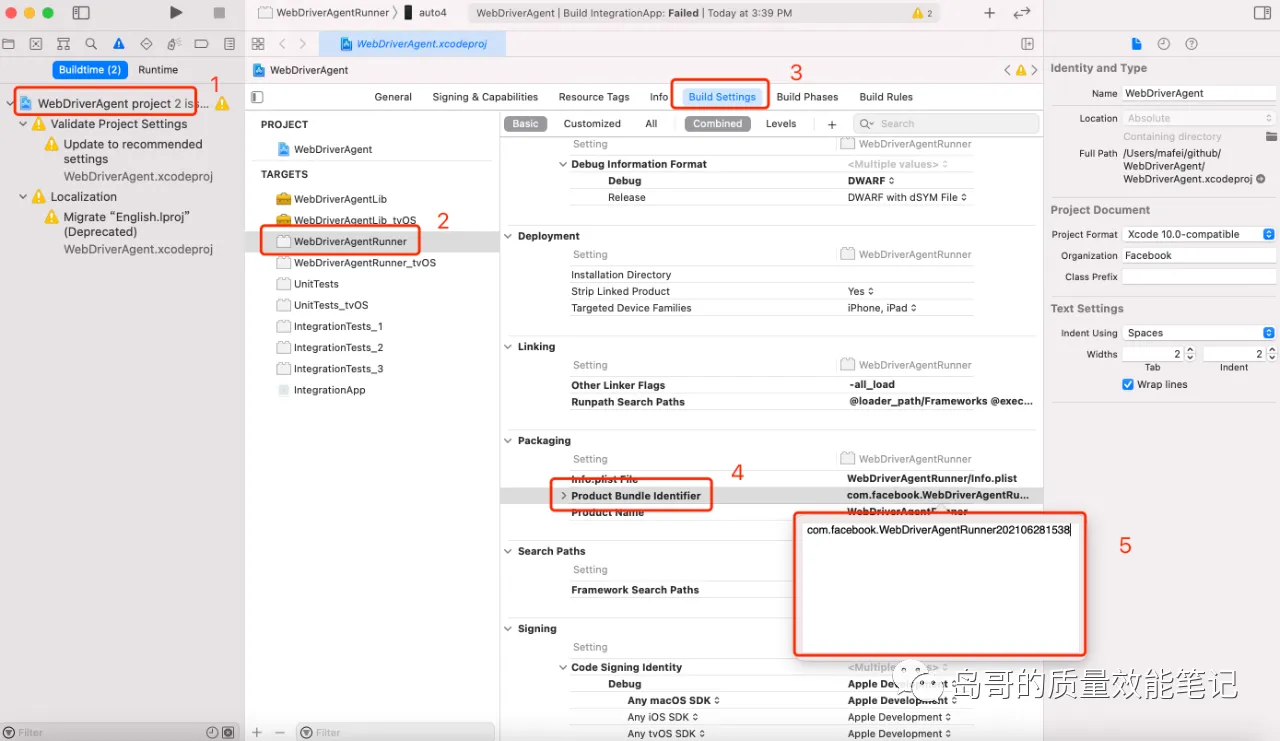Image resolution: width=1280 pixels, height=741 pixels.
Task: Click the code review arrows button
Action: (x=1021, y=13)
